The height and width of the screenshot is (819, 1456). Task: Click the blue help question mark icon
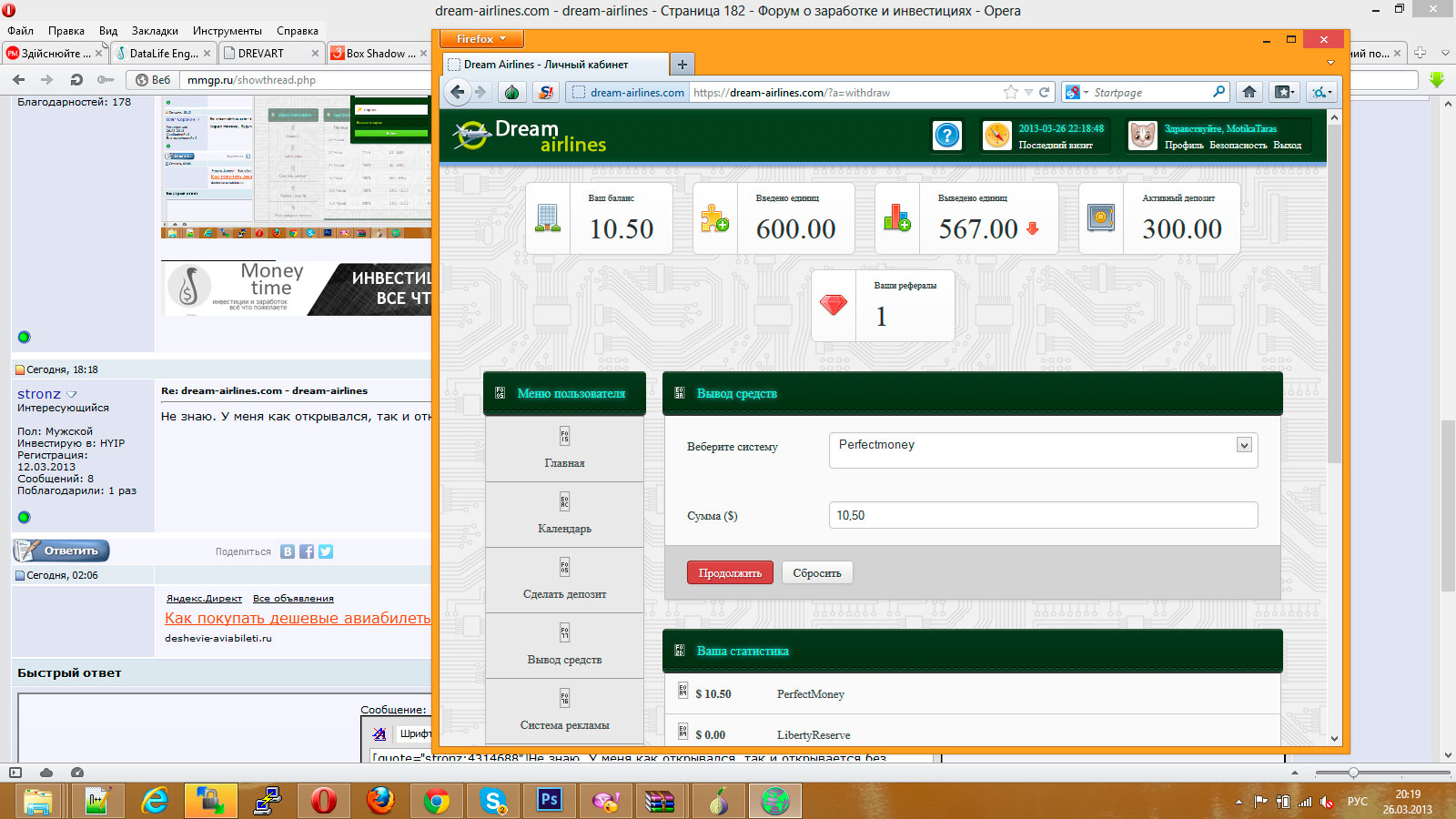point(947,136)
